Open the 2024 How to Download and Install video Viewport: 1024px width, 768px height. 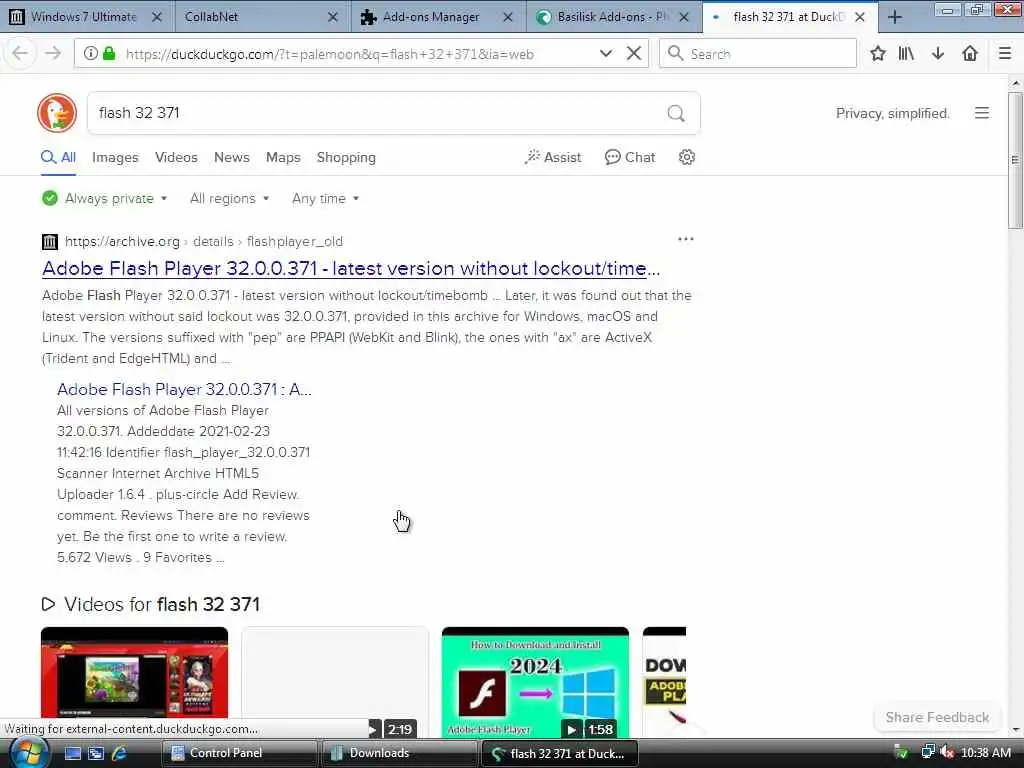tap(535, 682)
